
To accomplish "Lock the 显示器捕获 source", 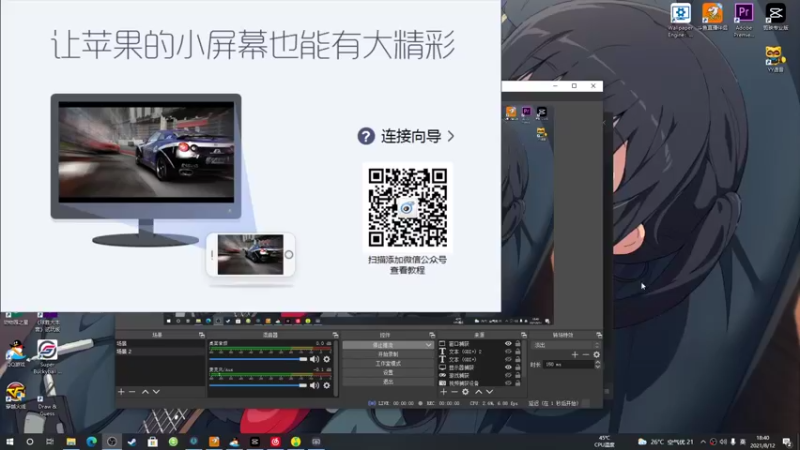I will pyautogui.click(x=518, y=367).
